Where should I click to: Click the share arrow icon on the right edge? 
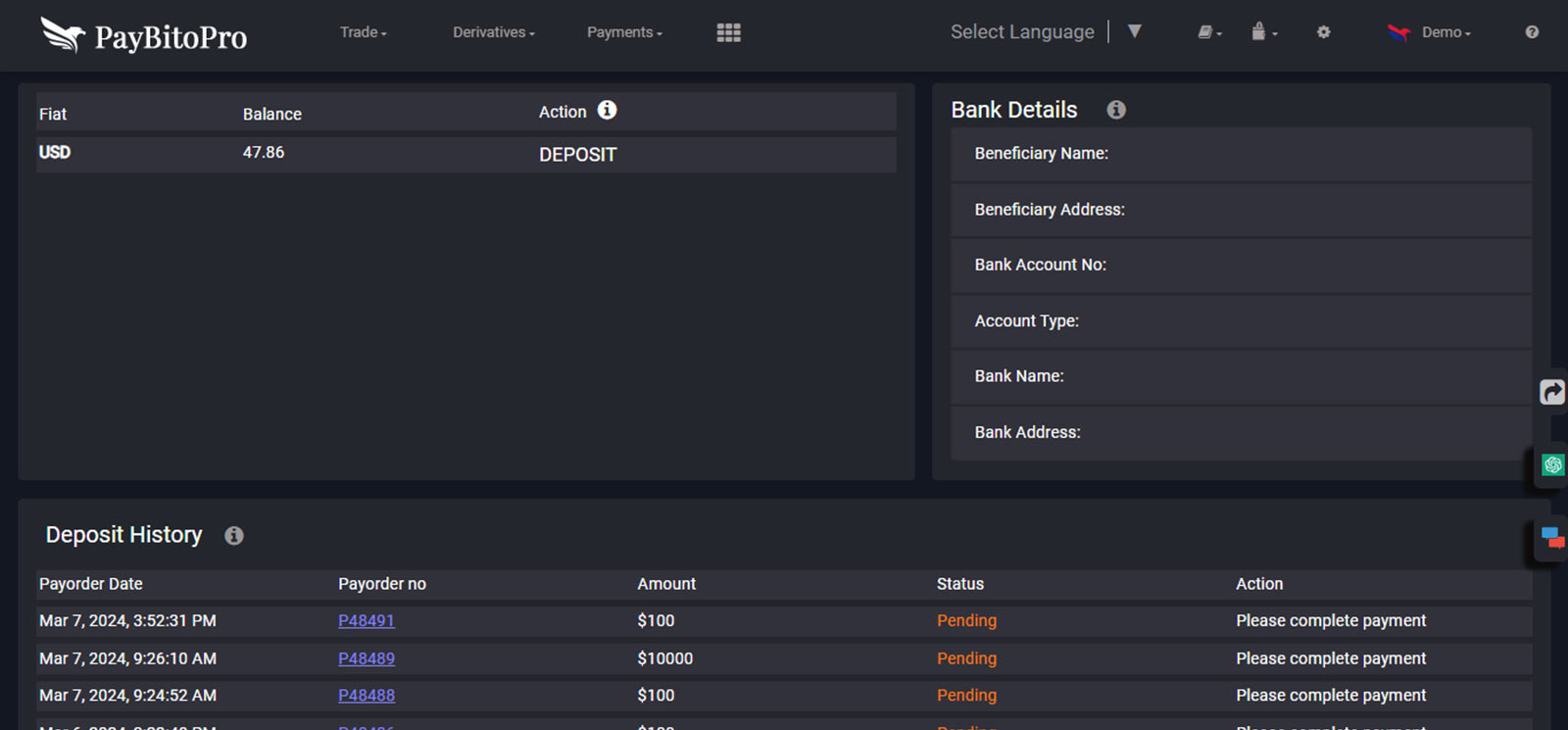pyautogui.click(x=1552, y=392)
